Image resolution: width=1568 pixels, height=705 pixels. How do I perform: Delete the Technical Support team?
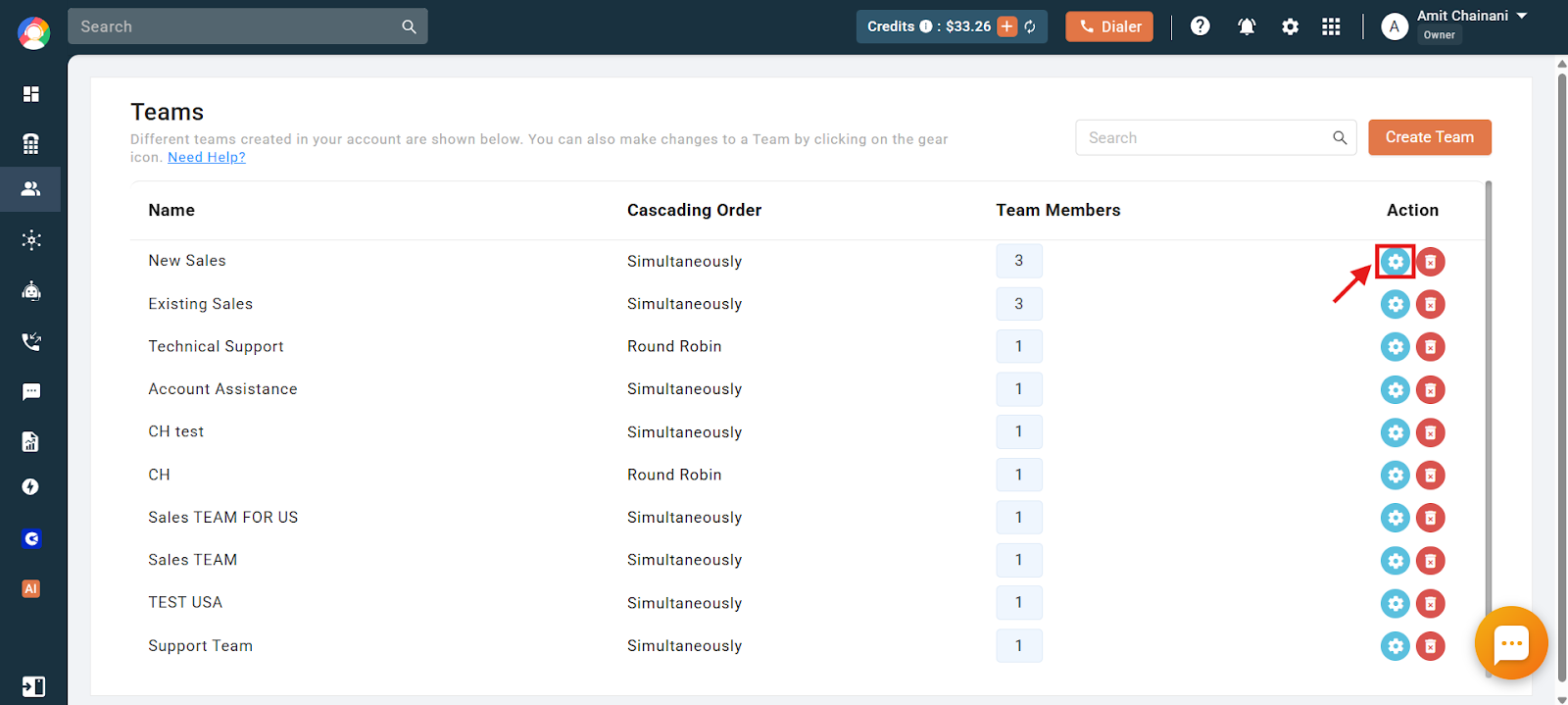(1431, 347)
